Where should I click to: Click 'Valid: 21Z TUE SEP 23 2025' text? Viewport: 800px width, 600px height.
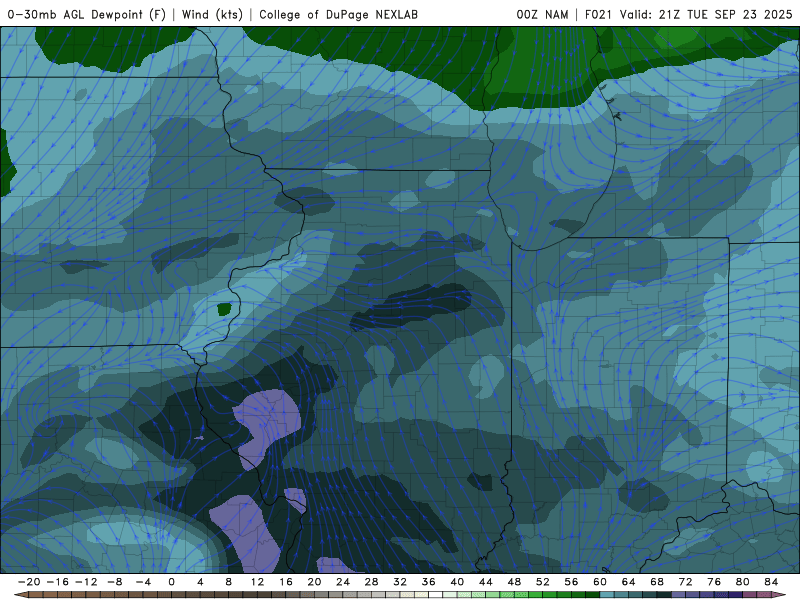pyautogui.click(x=706, y=14)
